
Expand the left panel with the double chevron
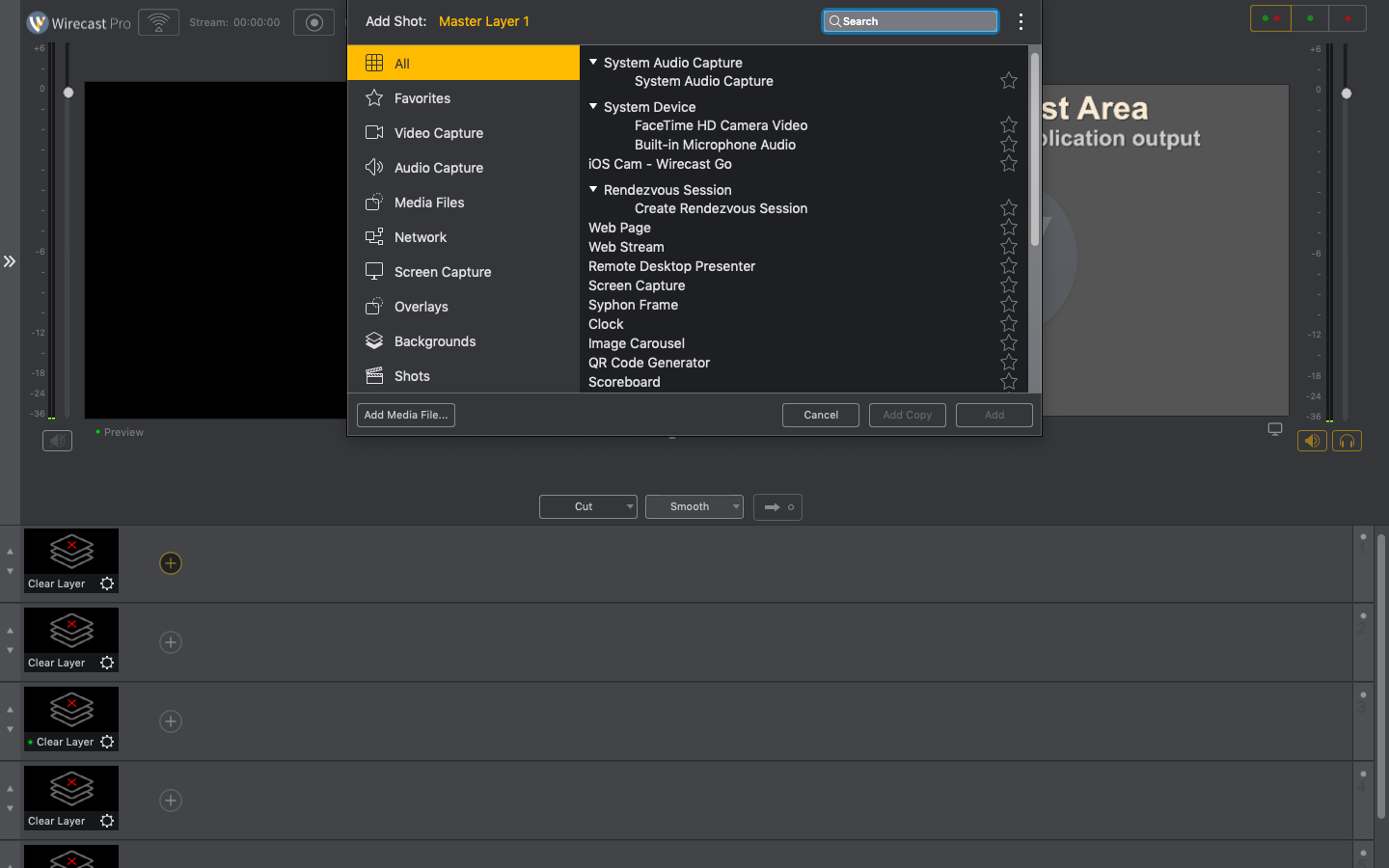(10, 261)
